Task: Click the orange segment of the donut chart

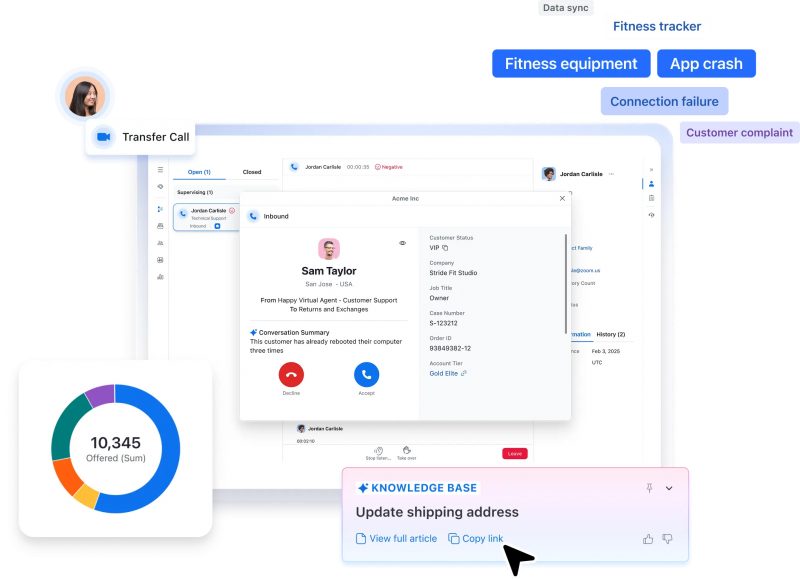Action: point(67,476)
